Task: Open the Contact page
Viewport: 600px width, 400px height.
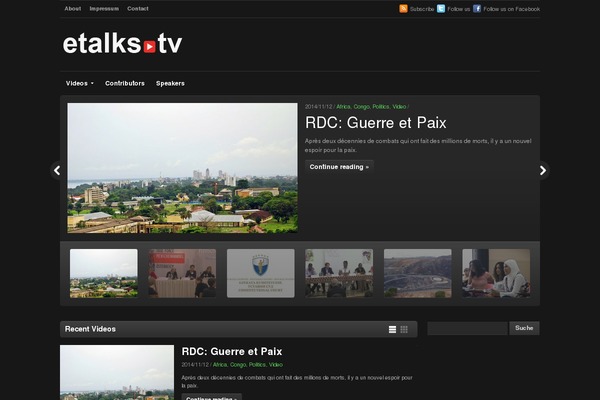Action: click(138, 8)
